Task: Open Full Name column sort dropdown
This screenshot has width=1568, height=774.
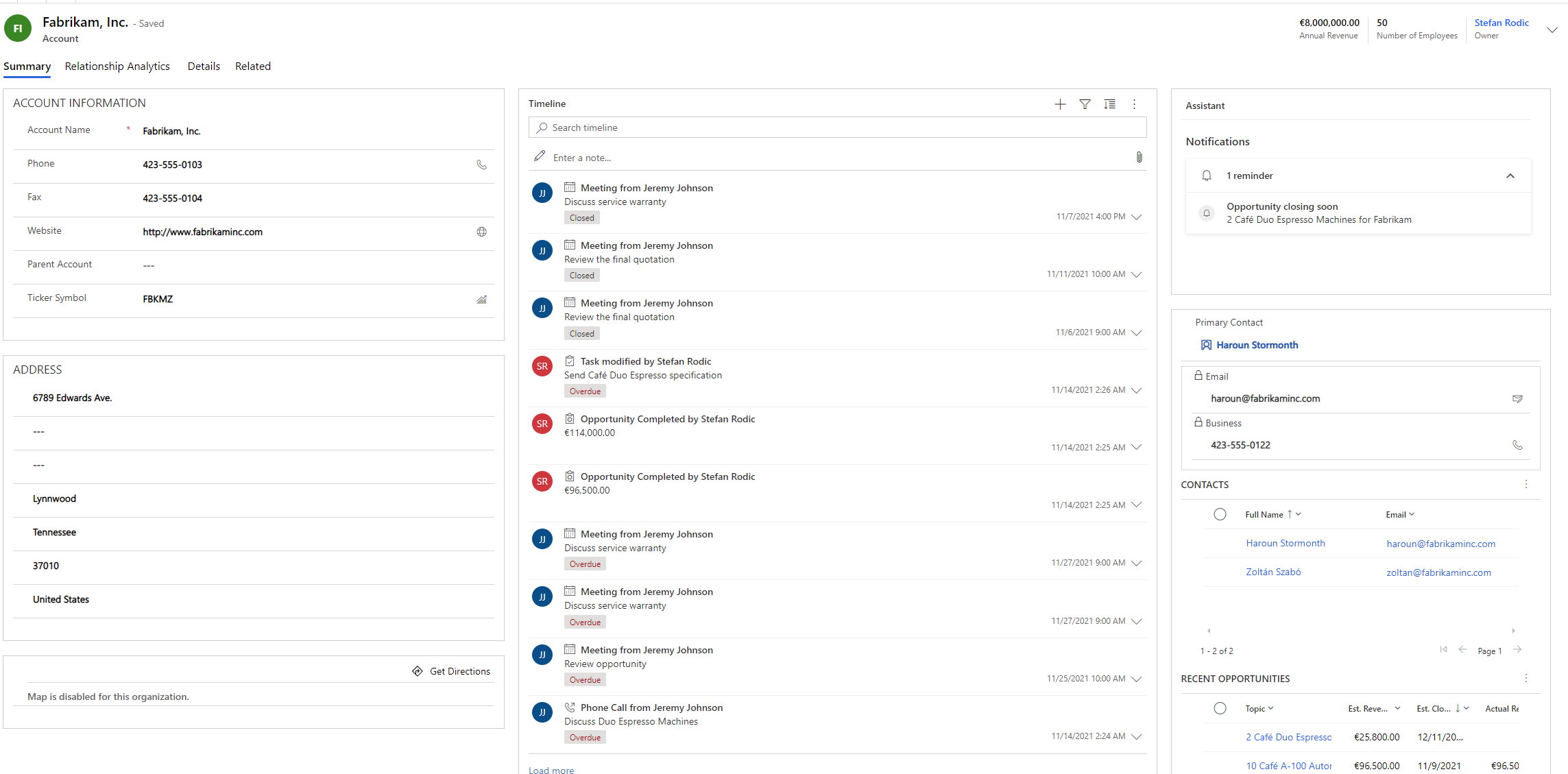Action: 1298,514
